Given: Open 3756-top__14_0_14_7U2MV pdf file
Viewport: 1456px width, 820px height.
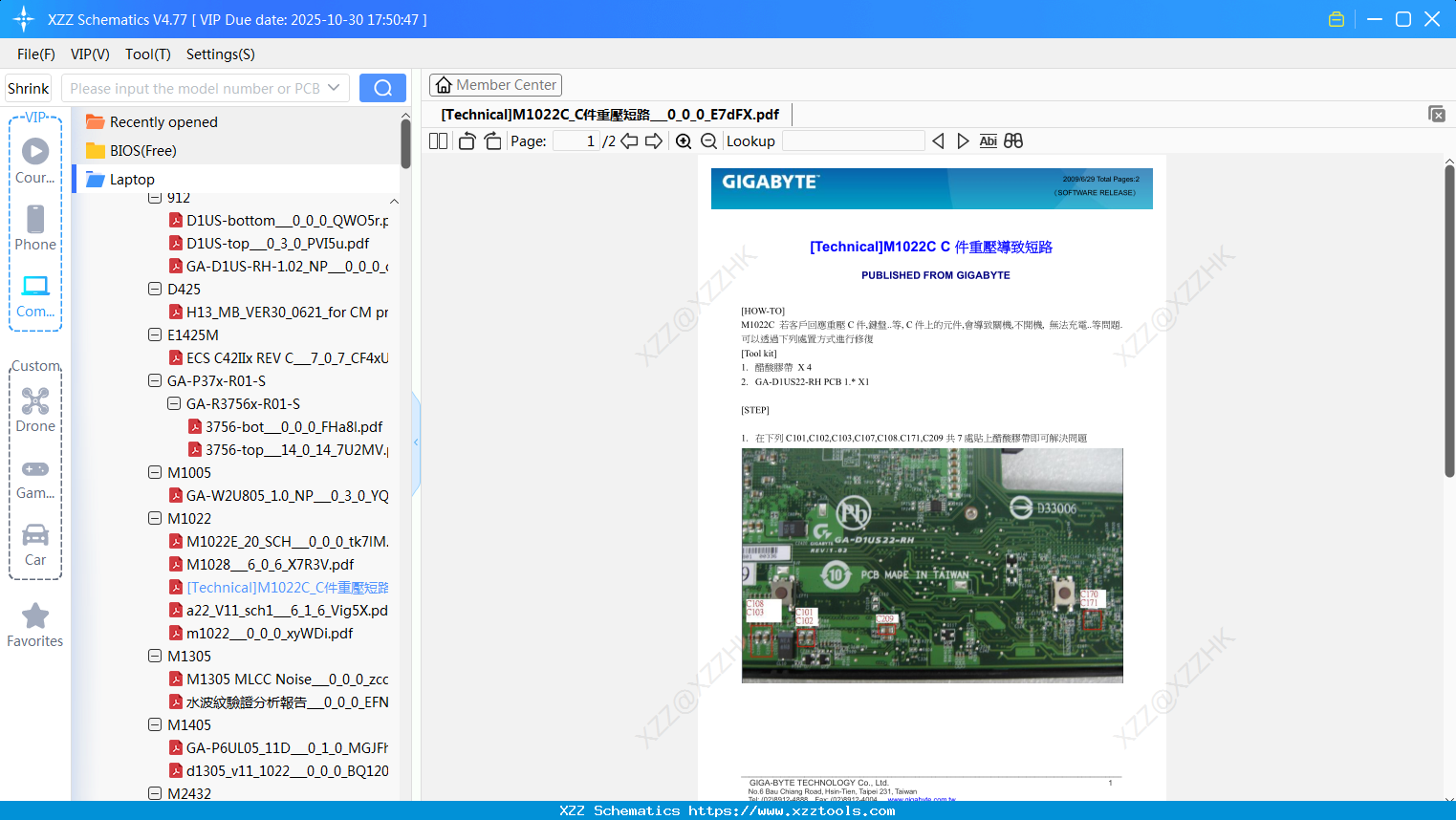Looking at the screenshot, I should (289, 450).
